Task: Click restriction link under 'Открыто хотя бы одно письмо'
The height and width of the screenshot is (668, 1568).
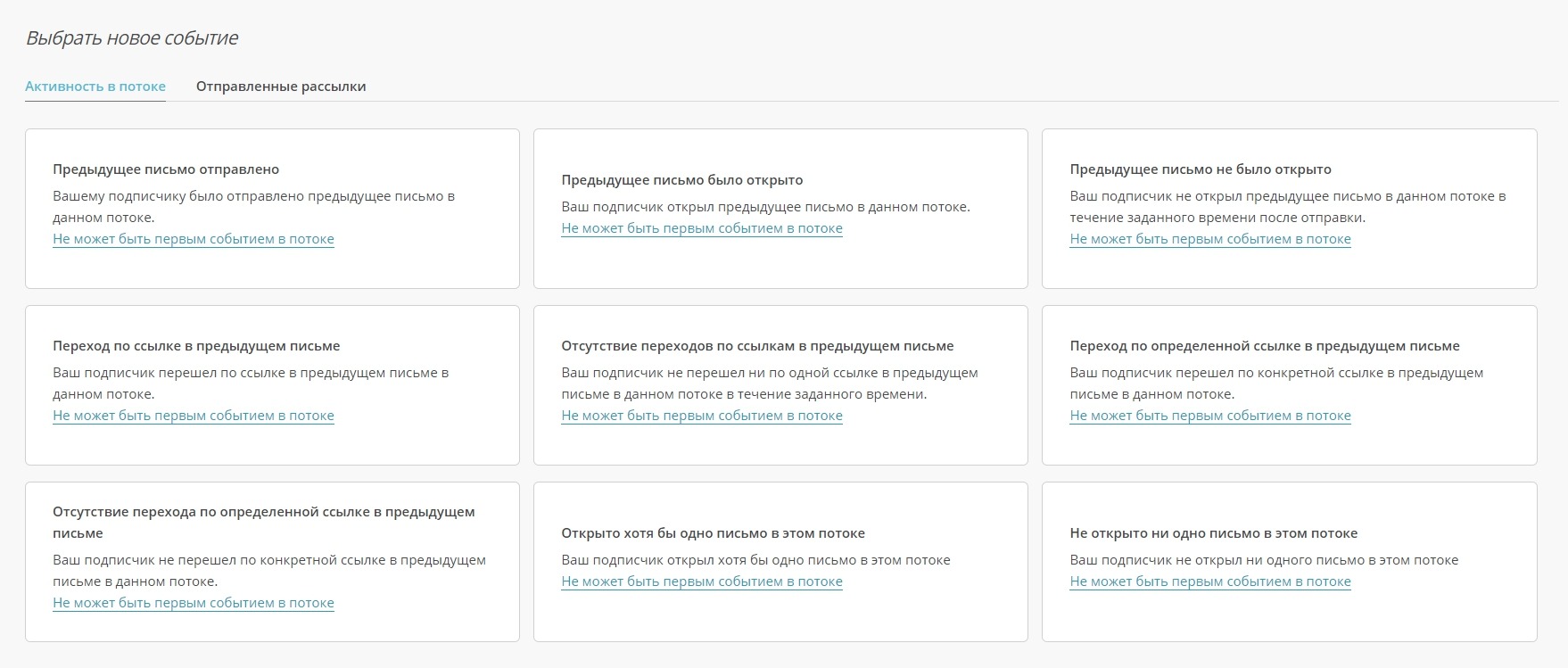Action: point(702,581)
